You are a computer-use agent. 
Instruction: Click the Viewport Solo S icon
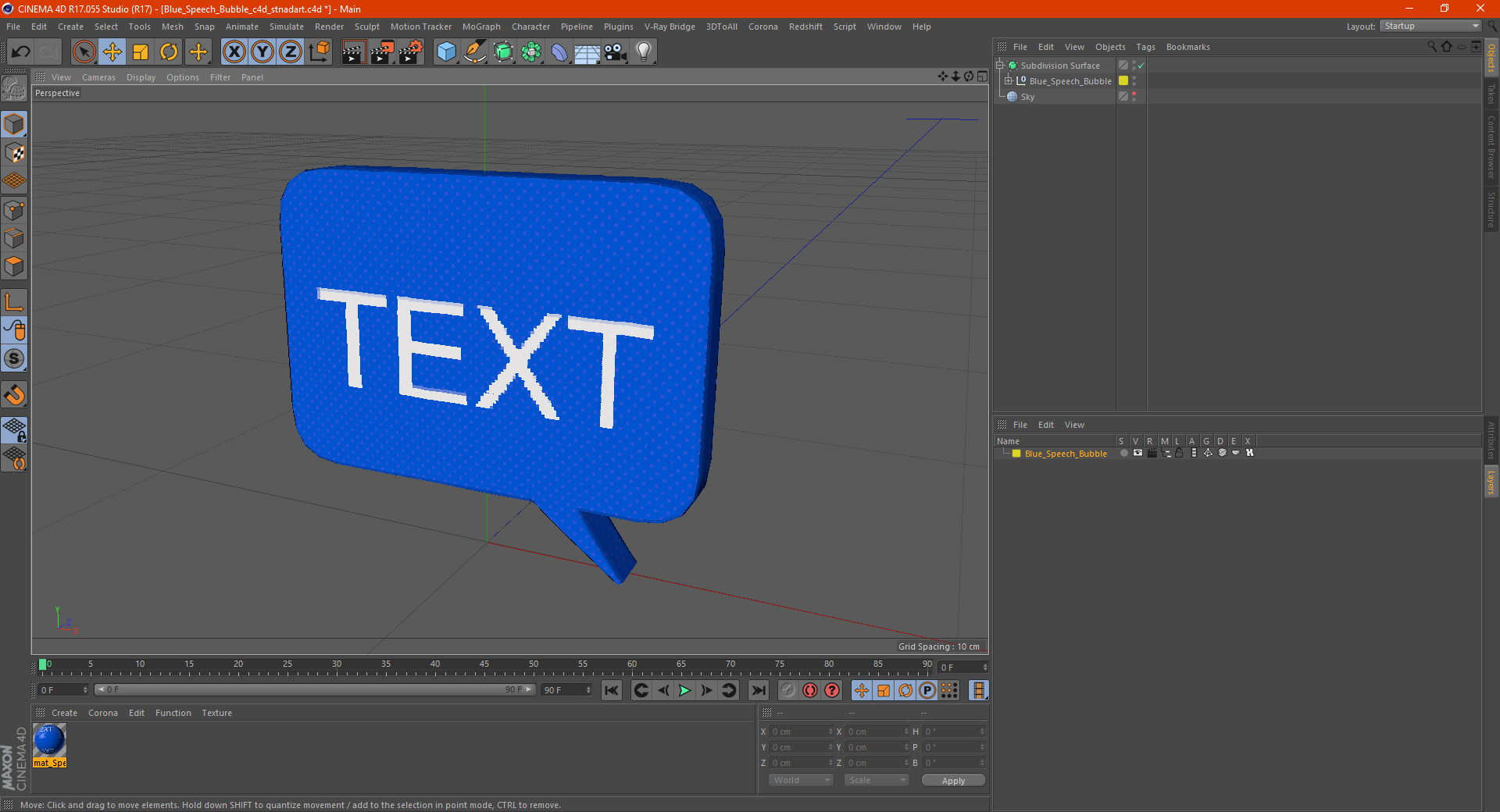click(14, 359)
